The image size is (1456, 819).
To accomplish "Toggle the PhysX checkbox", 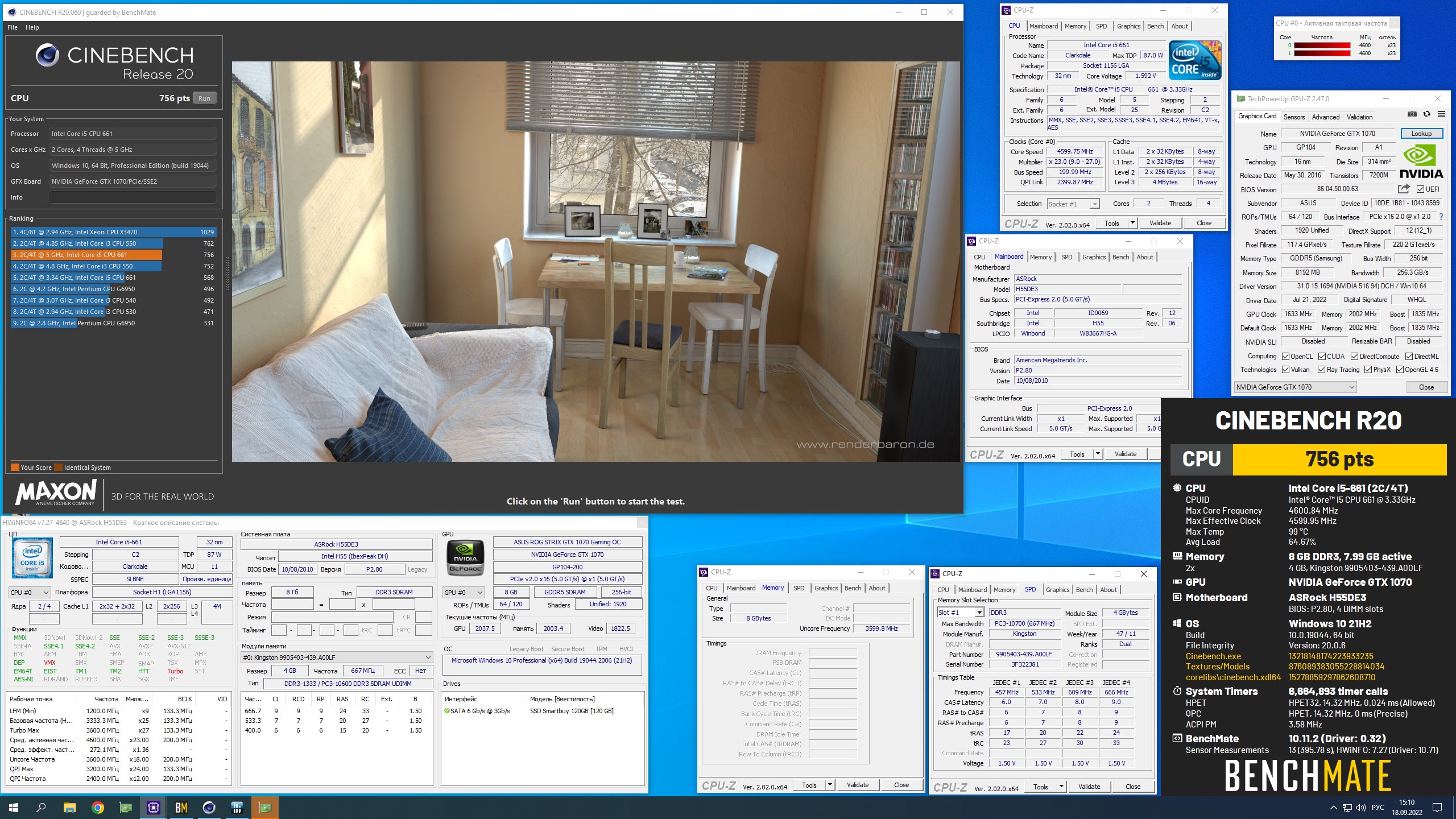I will pyautogui.click(x=1368, y=370).
